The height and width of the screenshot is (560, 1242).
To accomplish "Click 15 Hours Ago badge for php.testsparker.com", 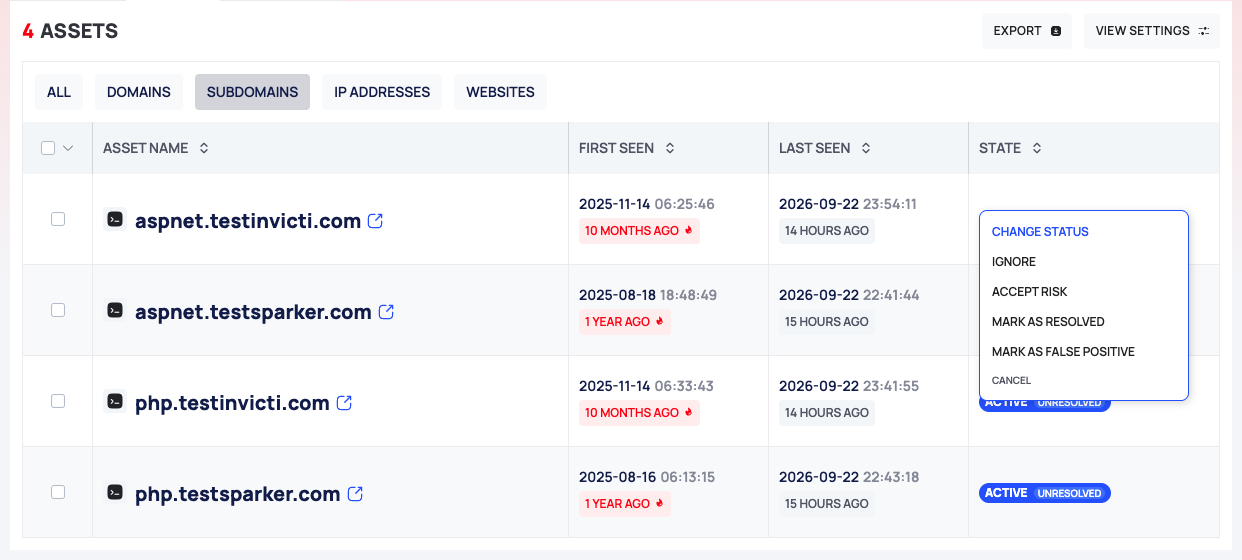I will (x=827, y=504).
